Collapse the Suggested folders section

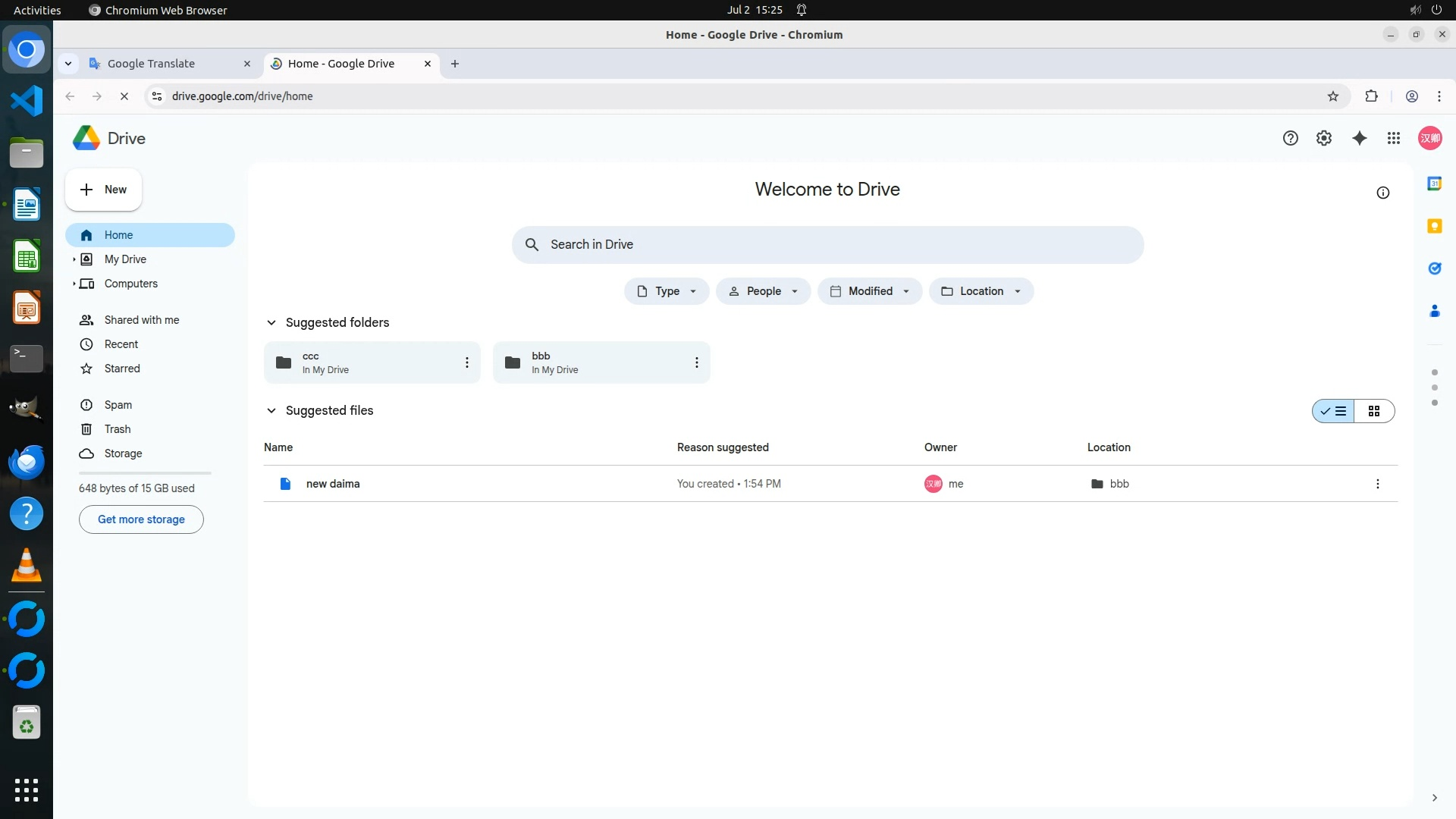271,322
